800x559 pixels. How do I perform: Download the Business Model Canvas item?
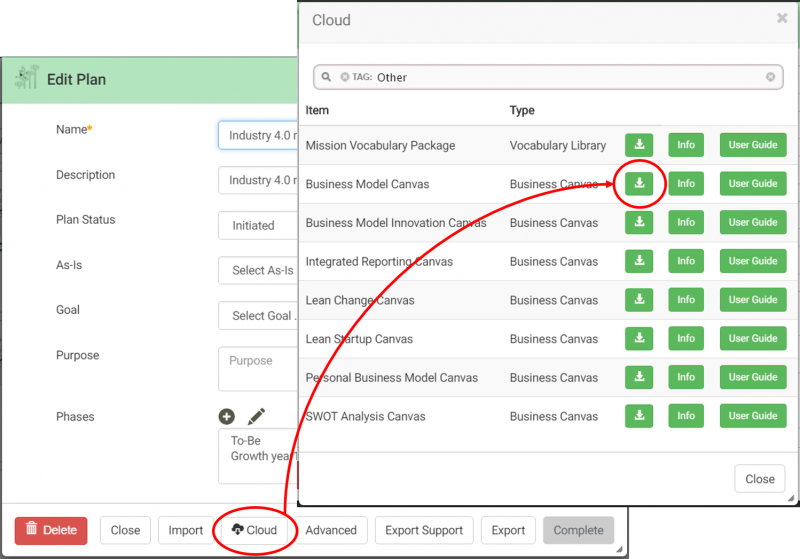coord(639,184)
